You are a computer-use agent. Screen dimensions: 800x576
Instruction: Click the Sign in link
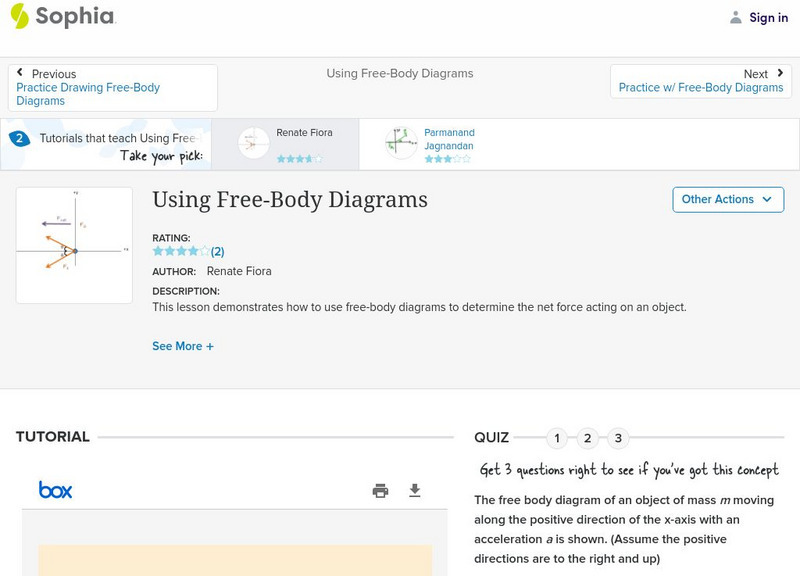pos(768,17)
